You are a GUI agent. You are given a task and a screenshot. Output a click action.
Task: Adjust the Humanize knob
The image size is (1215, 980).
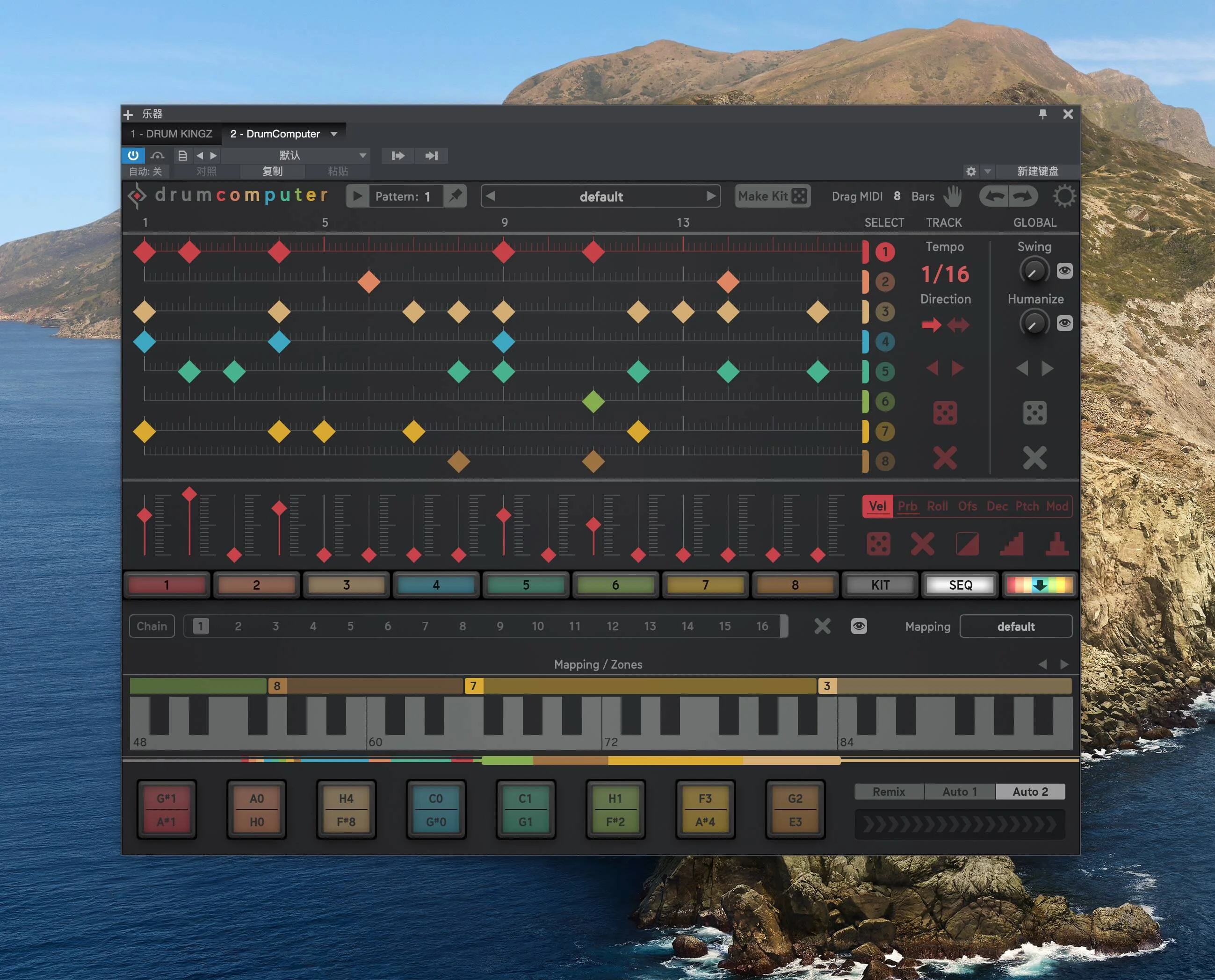(x=1034, y=324)
